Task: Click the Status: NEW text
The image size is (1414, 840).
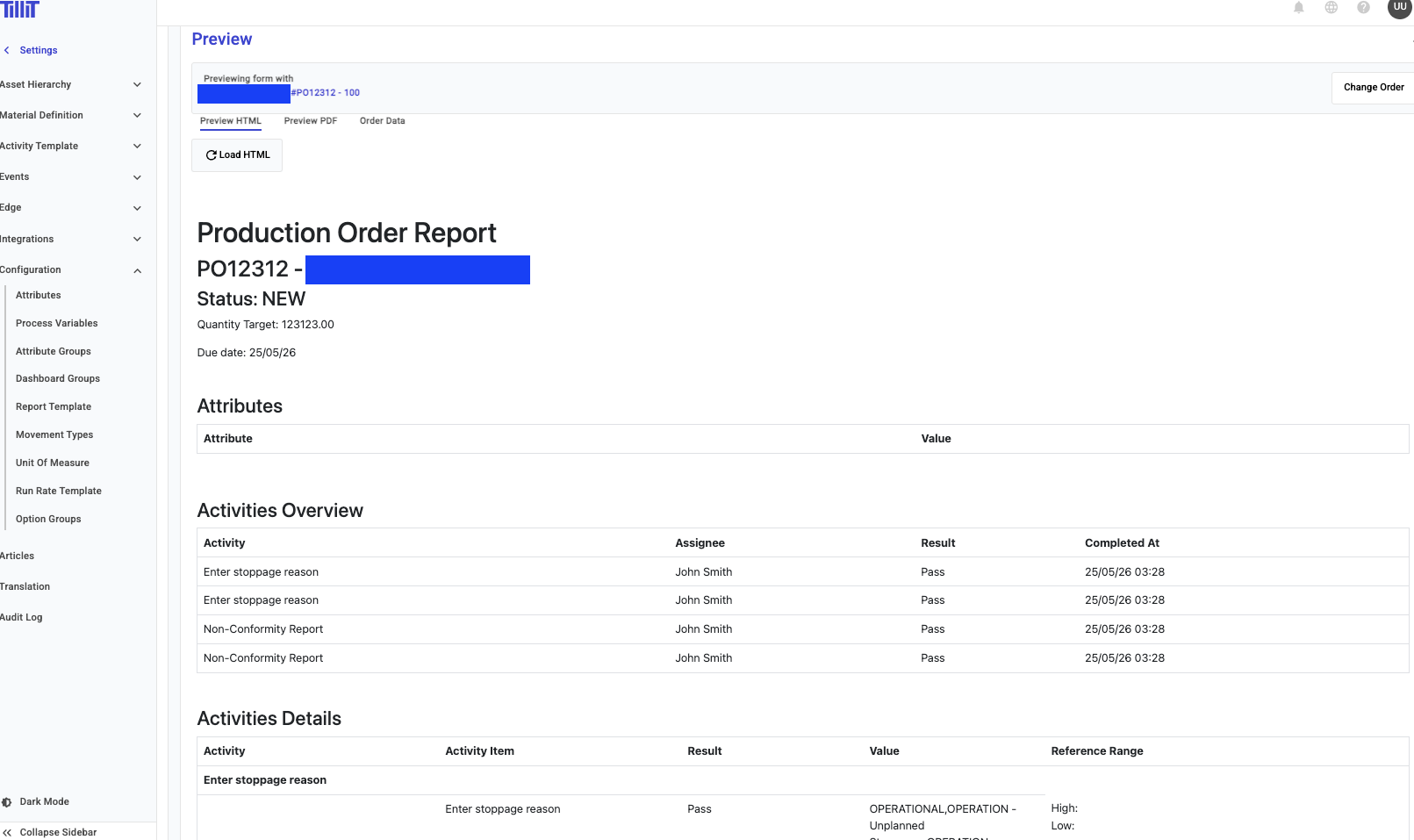Action: (x=251, y=299)
